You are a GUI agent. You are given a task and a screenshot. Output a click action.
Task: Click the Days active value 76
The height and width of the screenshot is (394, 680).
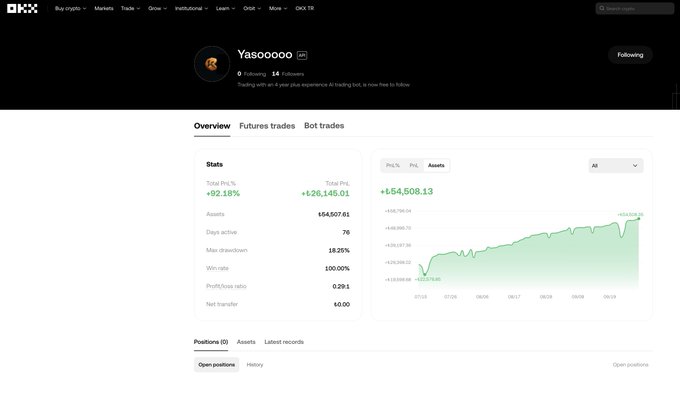click(x=346, y=233)
